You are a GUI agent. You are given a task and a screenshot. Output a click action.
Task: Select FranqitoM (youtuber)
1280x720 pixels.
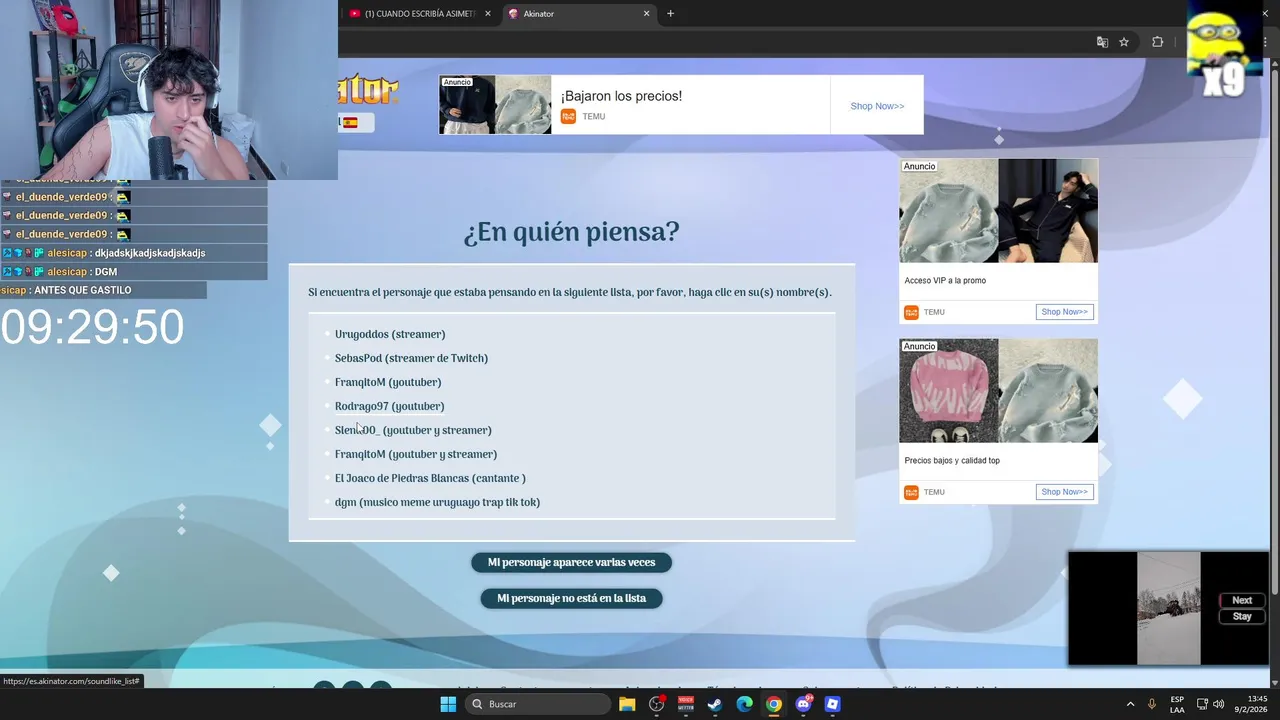pos(388,382)
